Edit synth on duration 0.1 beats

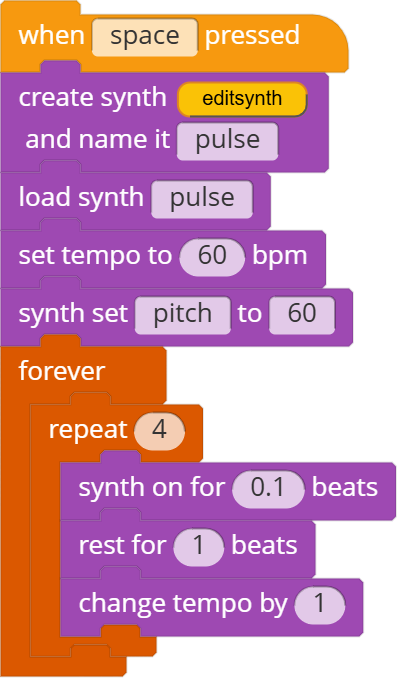click(x=268, y=488)
